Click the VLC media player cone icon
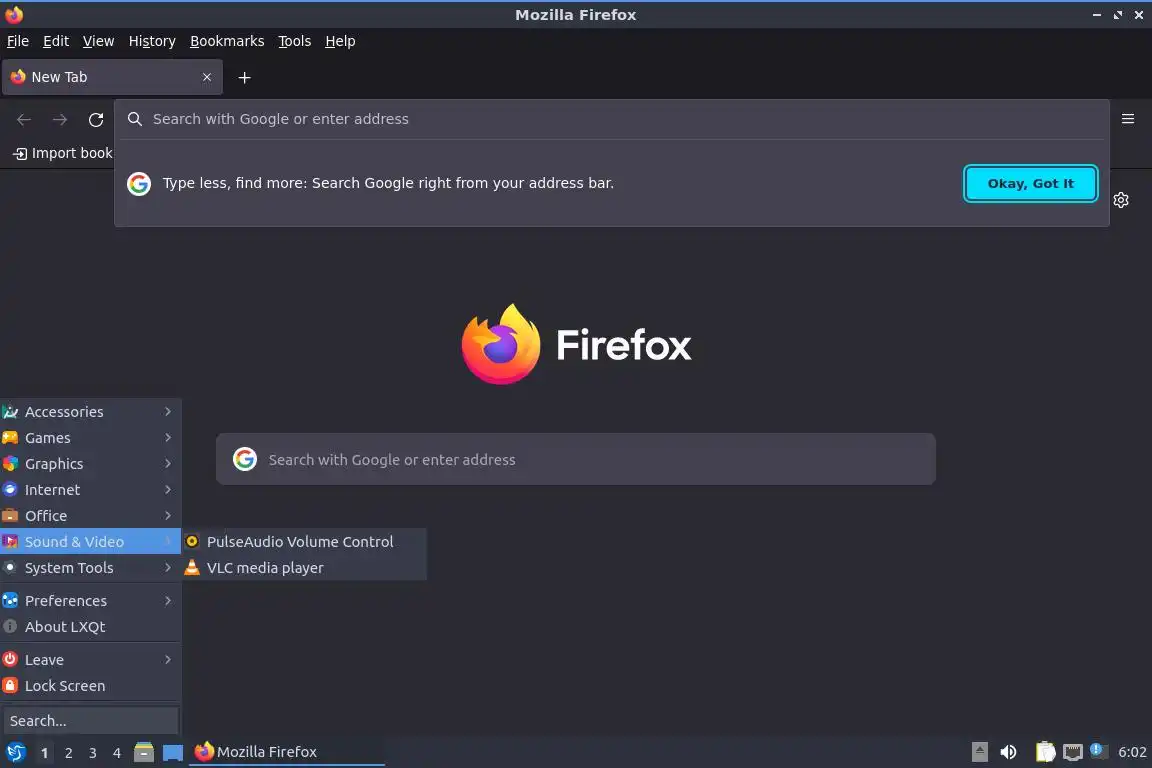The height and width of the screenshot is (768, 1152). coord(192,567)
